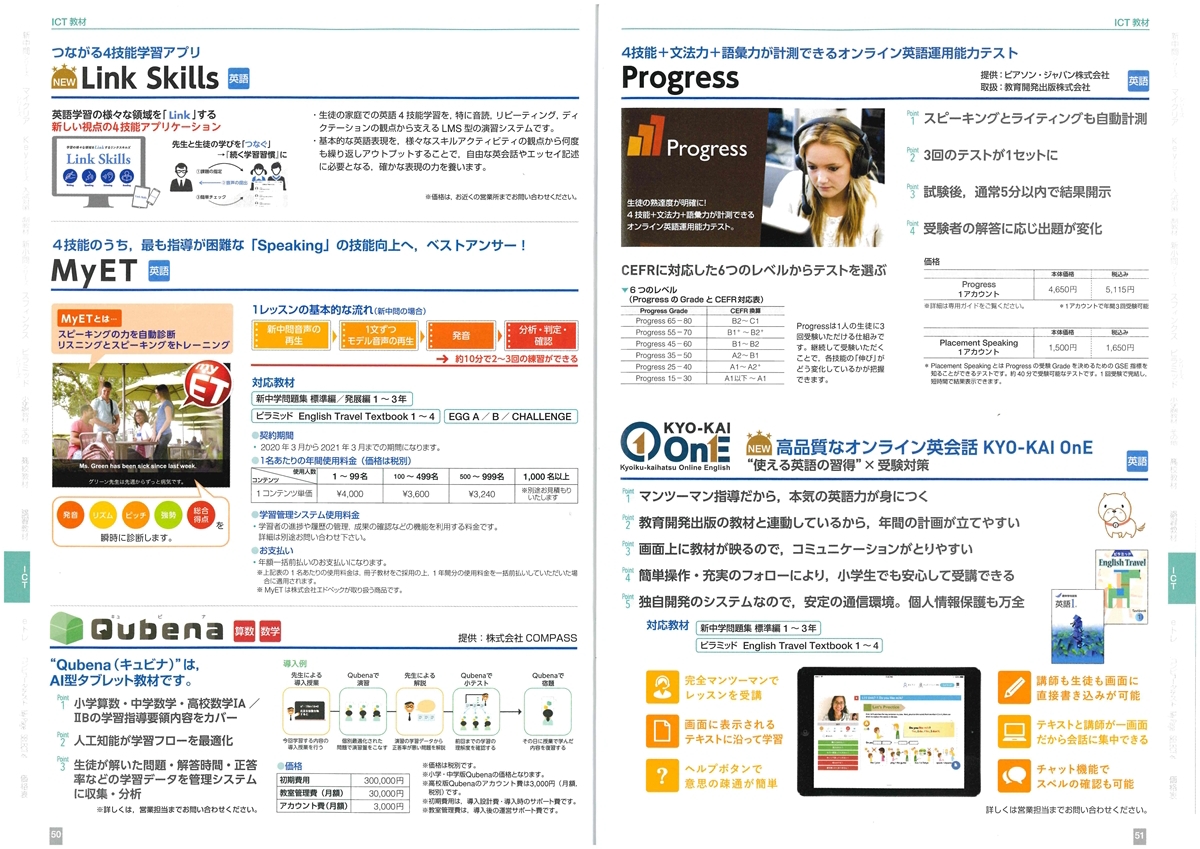Image resolution: width=1200 pixels, height=849 pixels.
Task: Select the KYO-KAI ピラミッド English Travel Textbook box
Action: click(x=790, y=645)
